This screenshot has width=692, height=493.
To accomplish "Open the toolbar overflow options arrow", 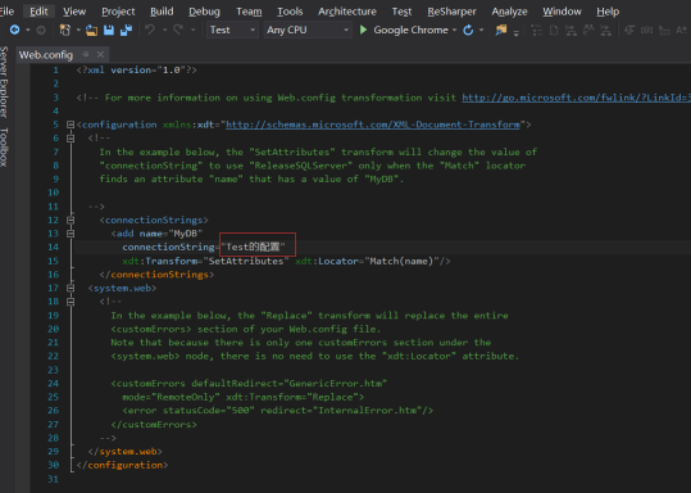I will pyautogui.click(x=516, y=33).
